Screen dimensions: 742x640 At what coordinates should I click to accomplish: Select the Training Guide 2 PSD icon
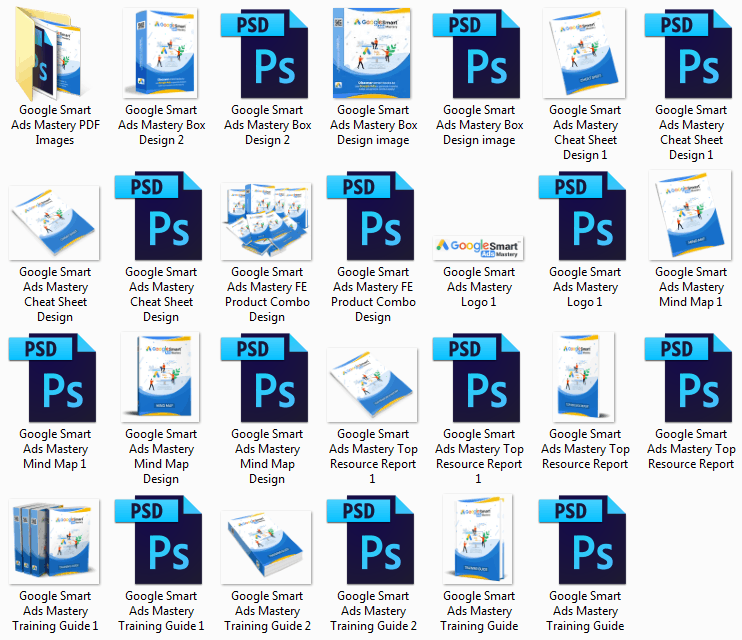tap(372, 540)
